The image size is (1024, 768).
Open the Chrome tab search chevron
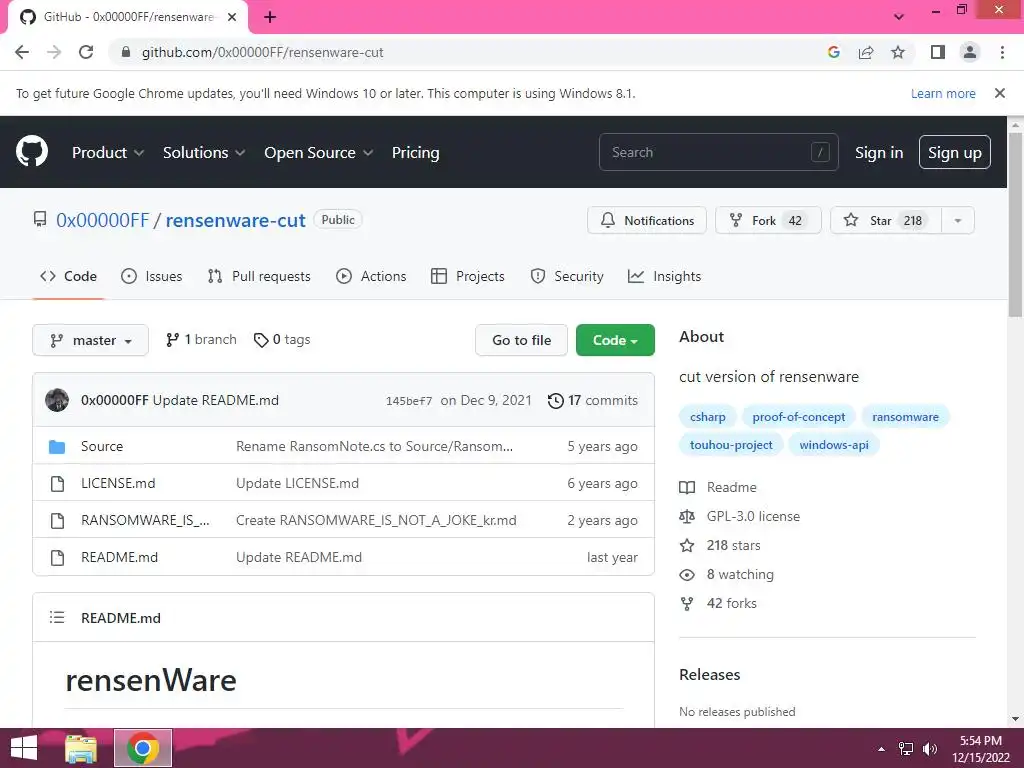(x=899, y=17)
